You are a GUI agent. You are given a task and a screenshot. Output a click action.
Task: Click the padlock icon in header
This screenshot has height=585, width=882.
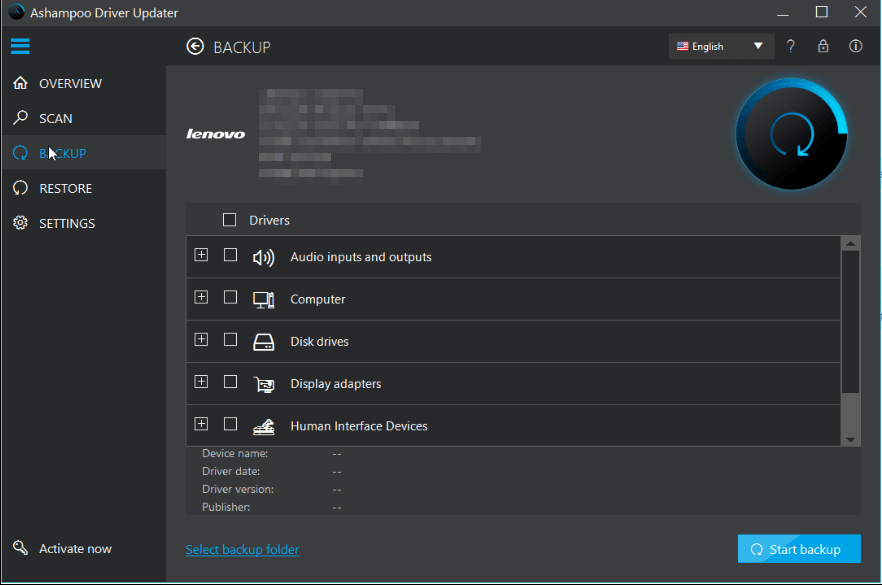(x=823, y=46)
